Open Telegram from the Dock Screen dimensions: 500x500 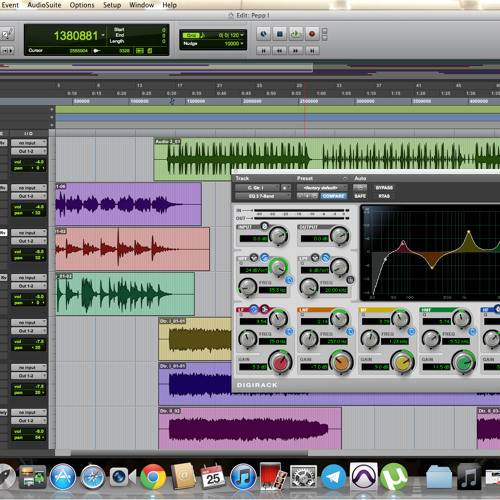click(333, 477)
